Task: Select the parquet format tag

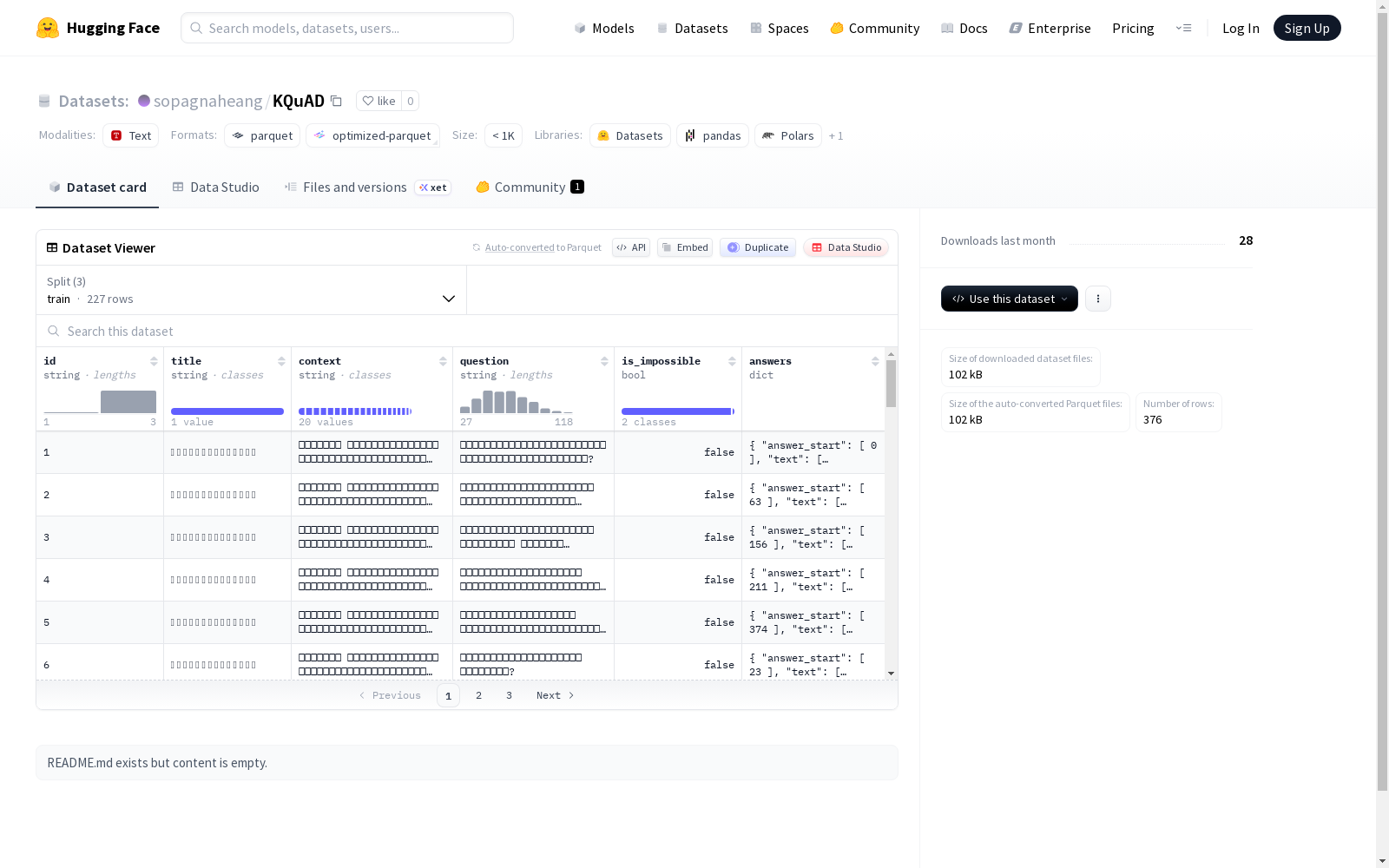Action: (x=262, y=135)
